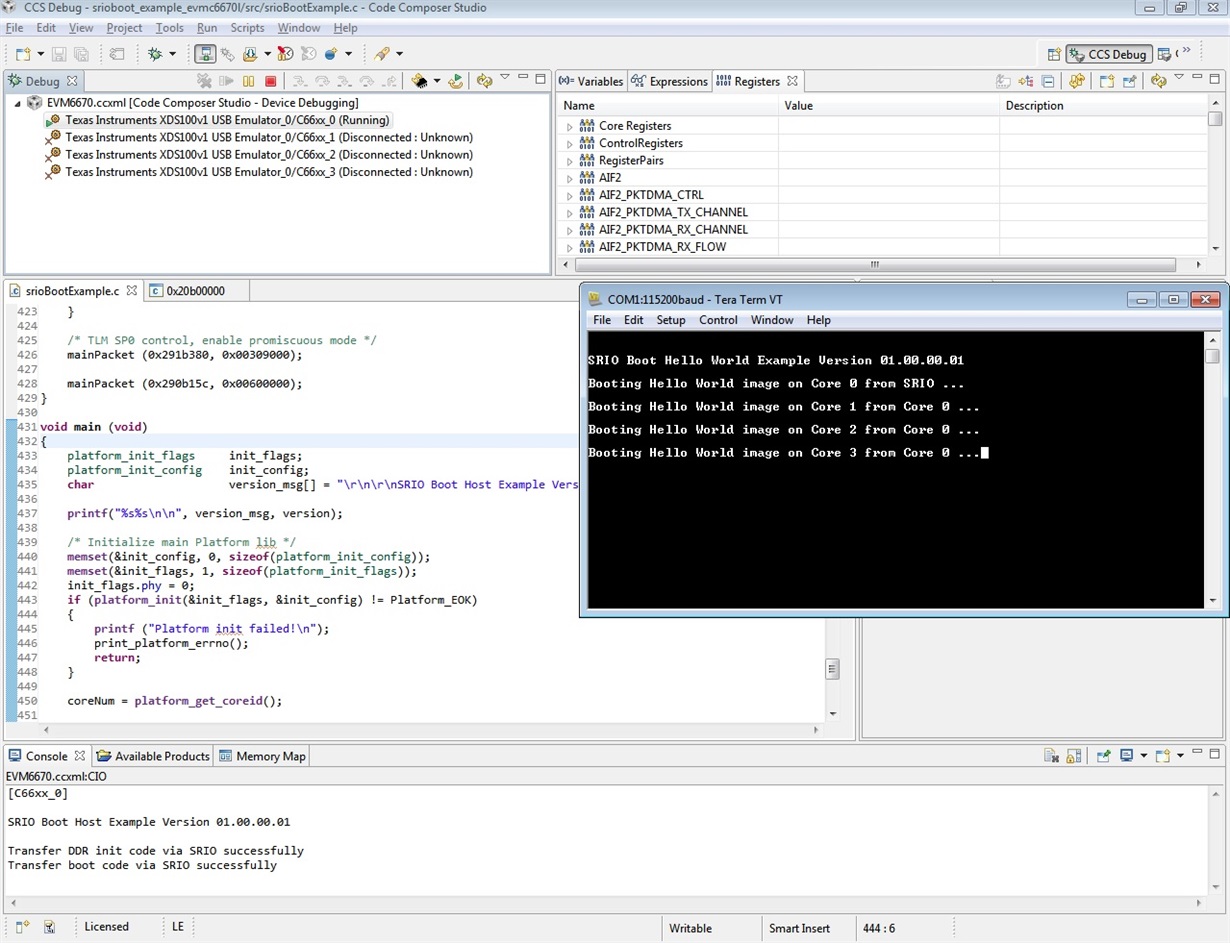Minimize the Debug view panel
Screen dimensions: 1230x943
pos(523,79)
